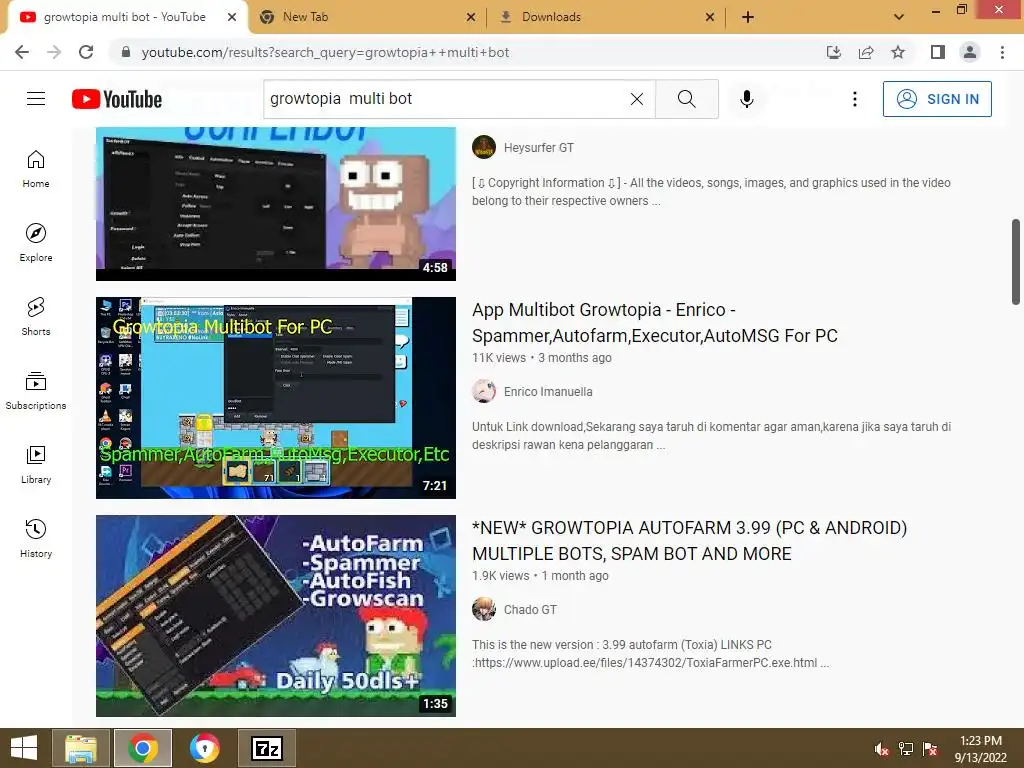Open Home in the sidebar
Viewport: 1024px width, 768px height.
[x=36, y=168]
